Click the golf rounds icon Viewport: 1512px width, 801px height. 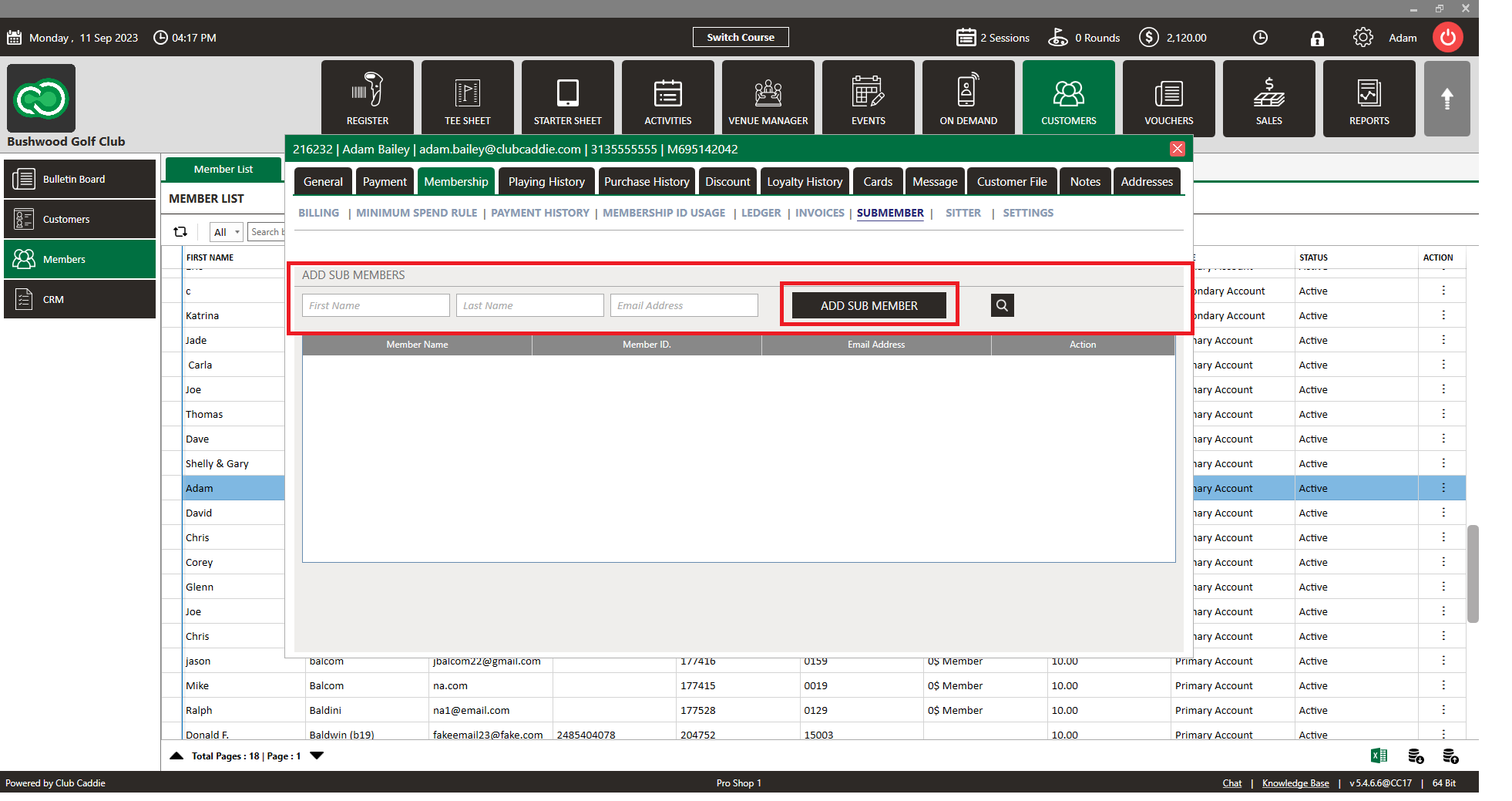point(1058,37)
